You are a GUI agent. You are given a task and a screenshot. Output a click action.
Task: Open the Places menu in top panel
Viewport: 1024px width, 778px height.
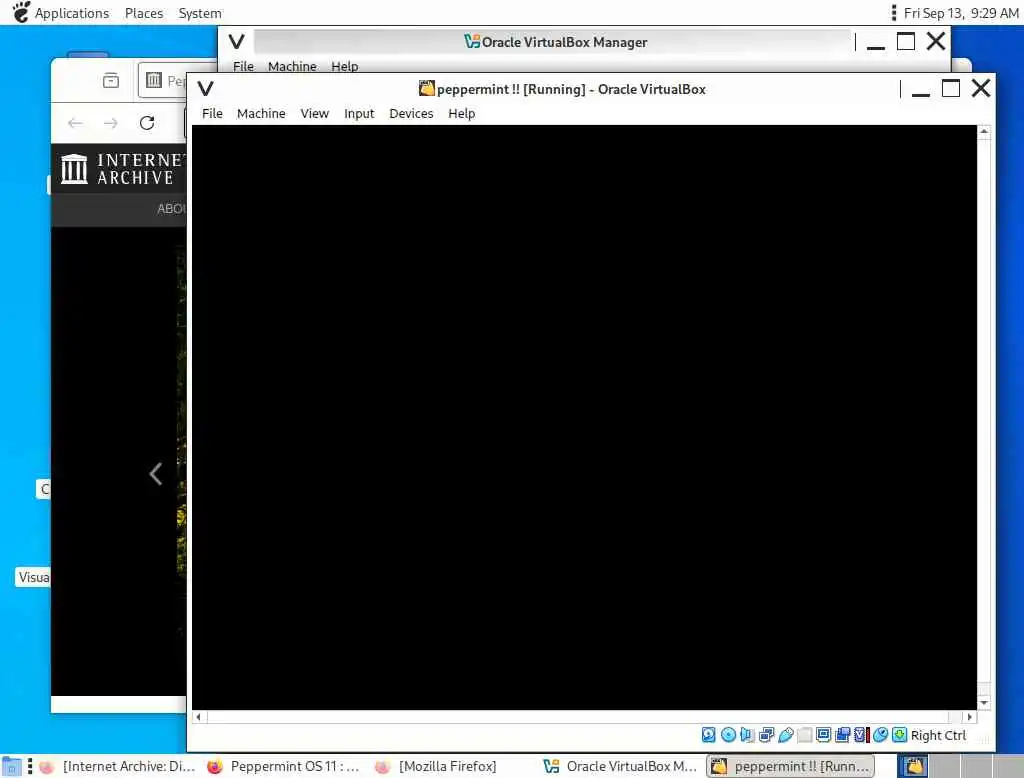(144, 13)
